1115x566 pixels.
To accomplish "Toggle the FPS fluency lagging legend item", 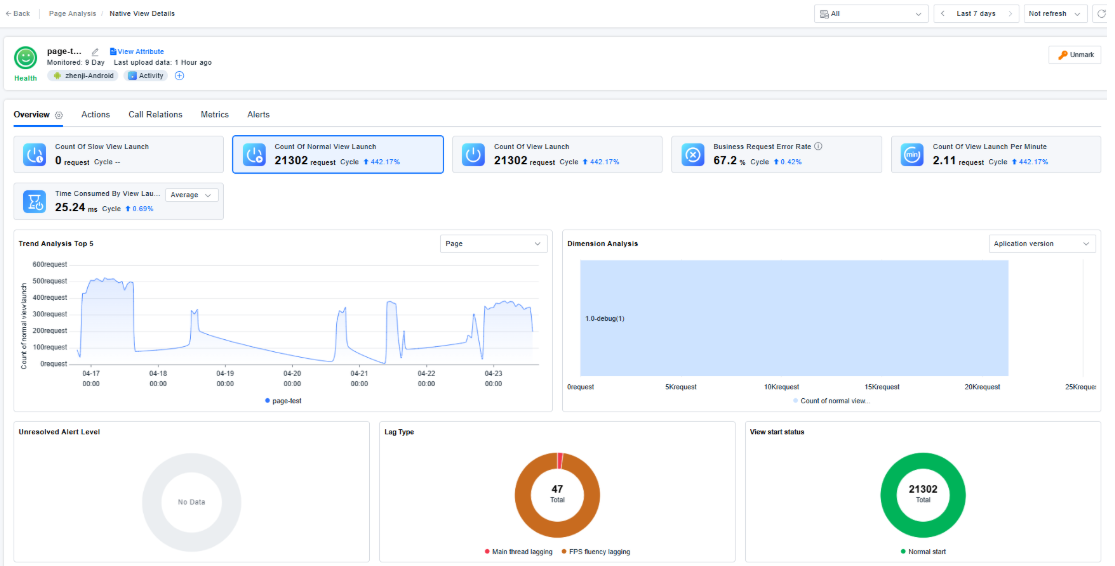I will (x=595, y=552).
